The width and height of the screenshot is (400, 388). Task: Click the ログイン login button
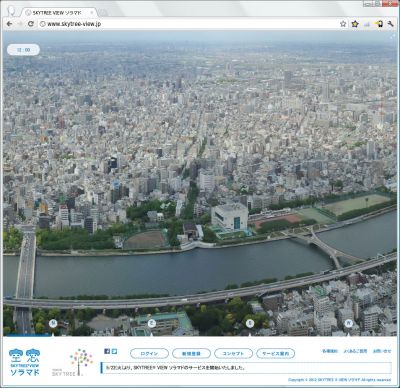pyautogui.click(x=149, y=353)
